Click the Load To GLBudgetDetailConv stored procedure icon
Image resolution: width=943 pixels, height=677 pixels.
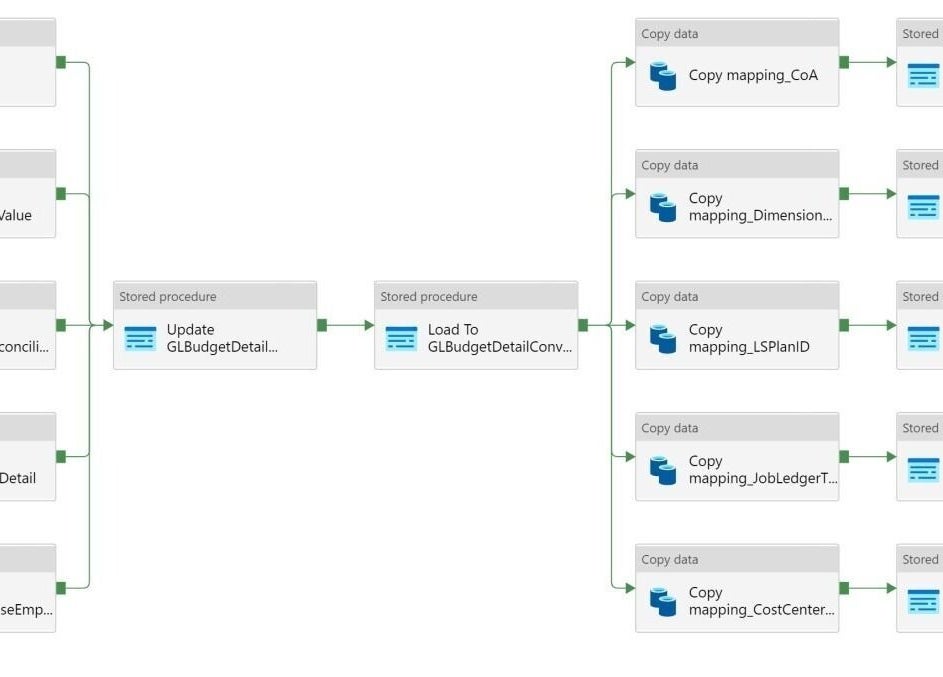point(401,338)
